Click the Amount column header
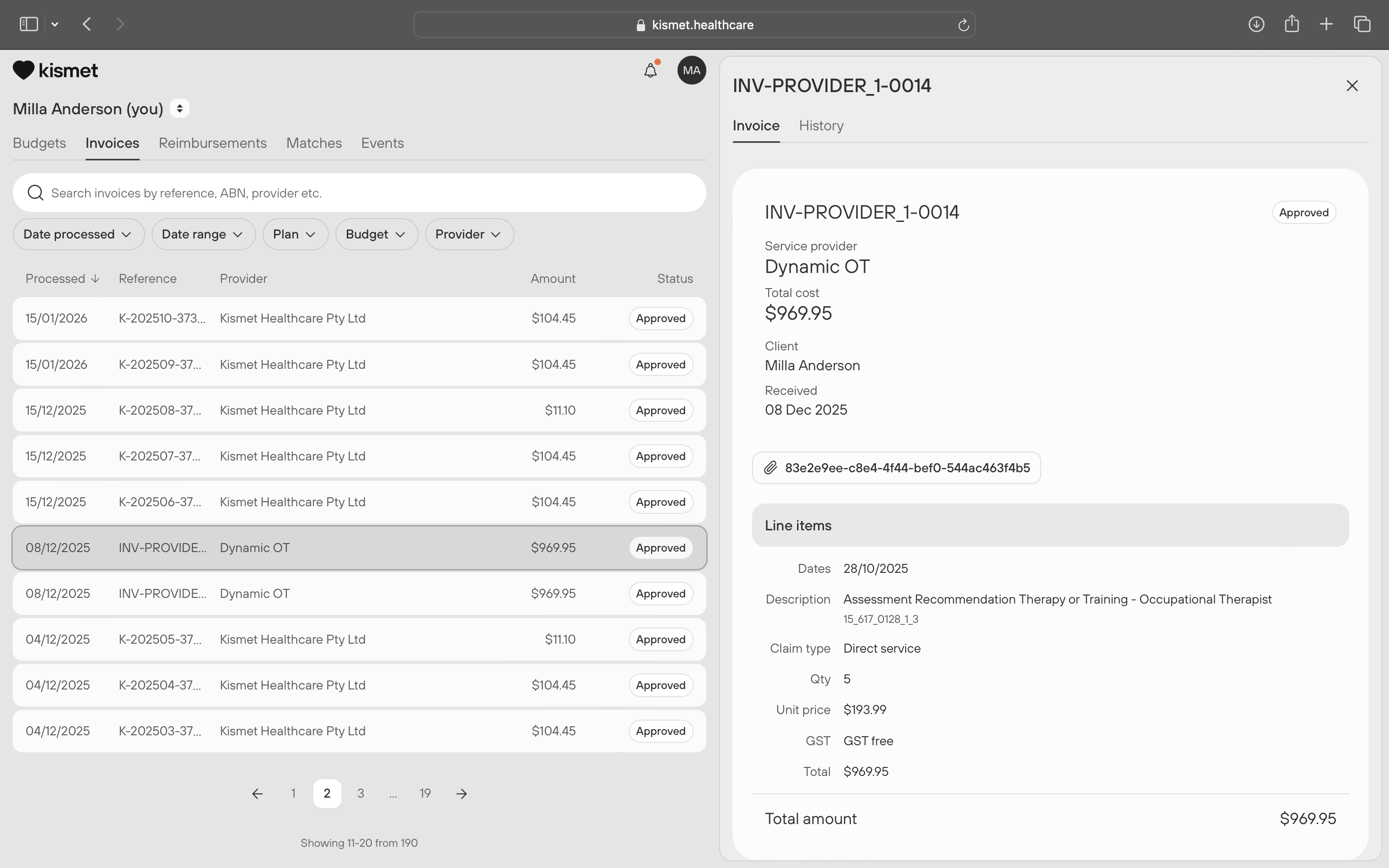 pyautogui.click(x=552, y=279)
